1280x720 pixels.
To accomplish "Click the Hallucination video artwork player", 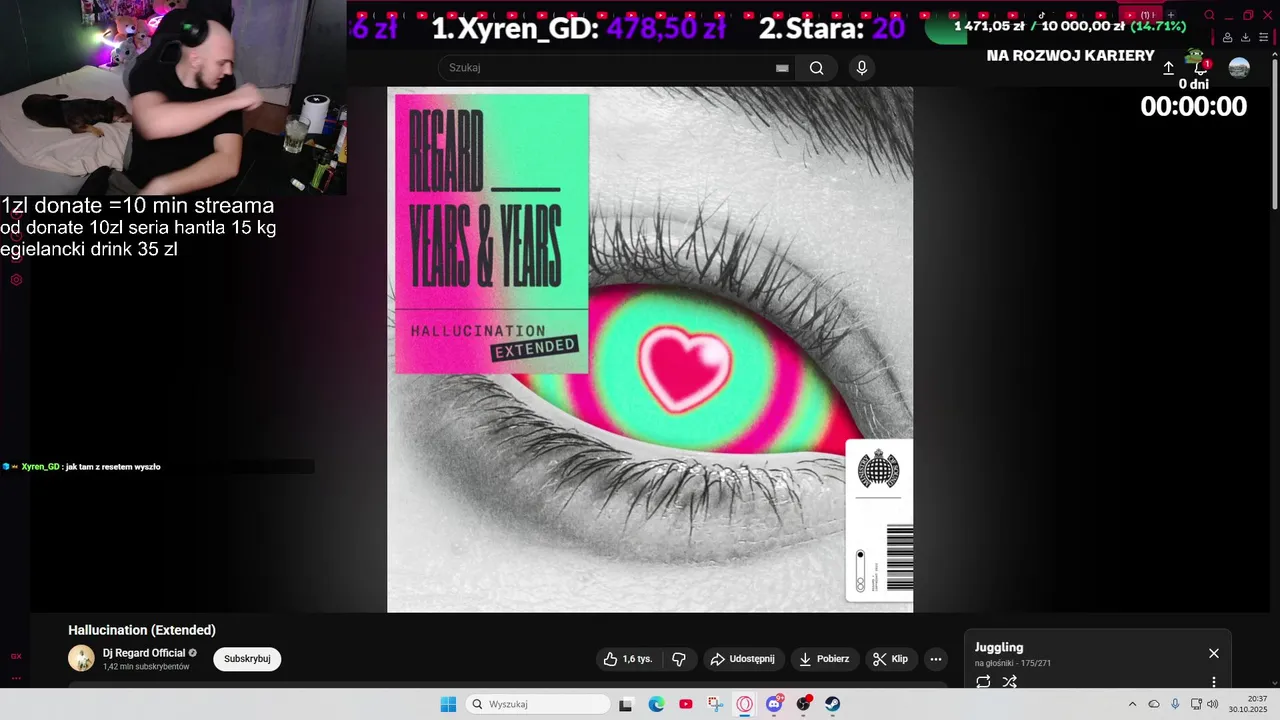I will 650,349.
